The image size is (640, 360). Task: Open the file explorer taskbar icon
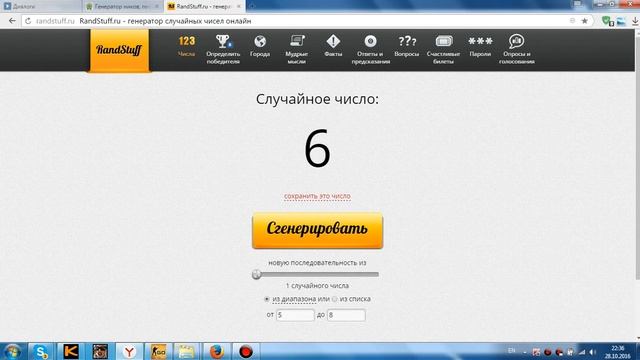(x=187, y=351)
